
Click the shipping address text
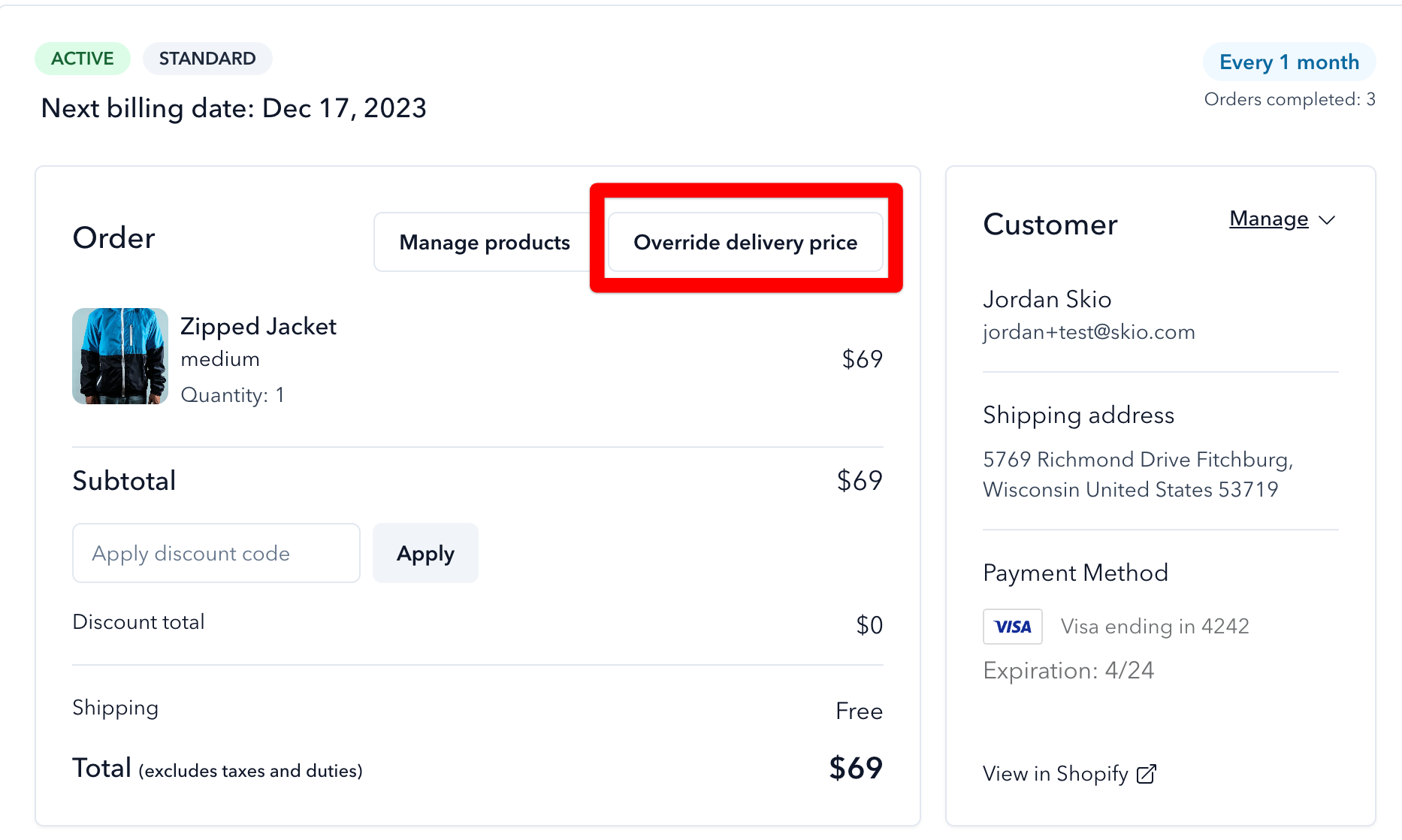(x=1138, y=474)
